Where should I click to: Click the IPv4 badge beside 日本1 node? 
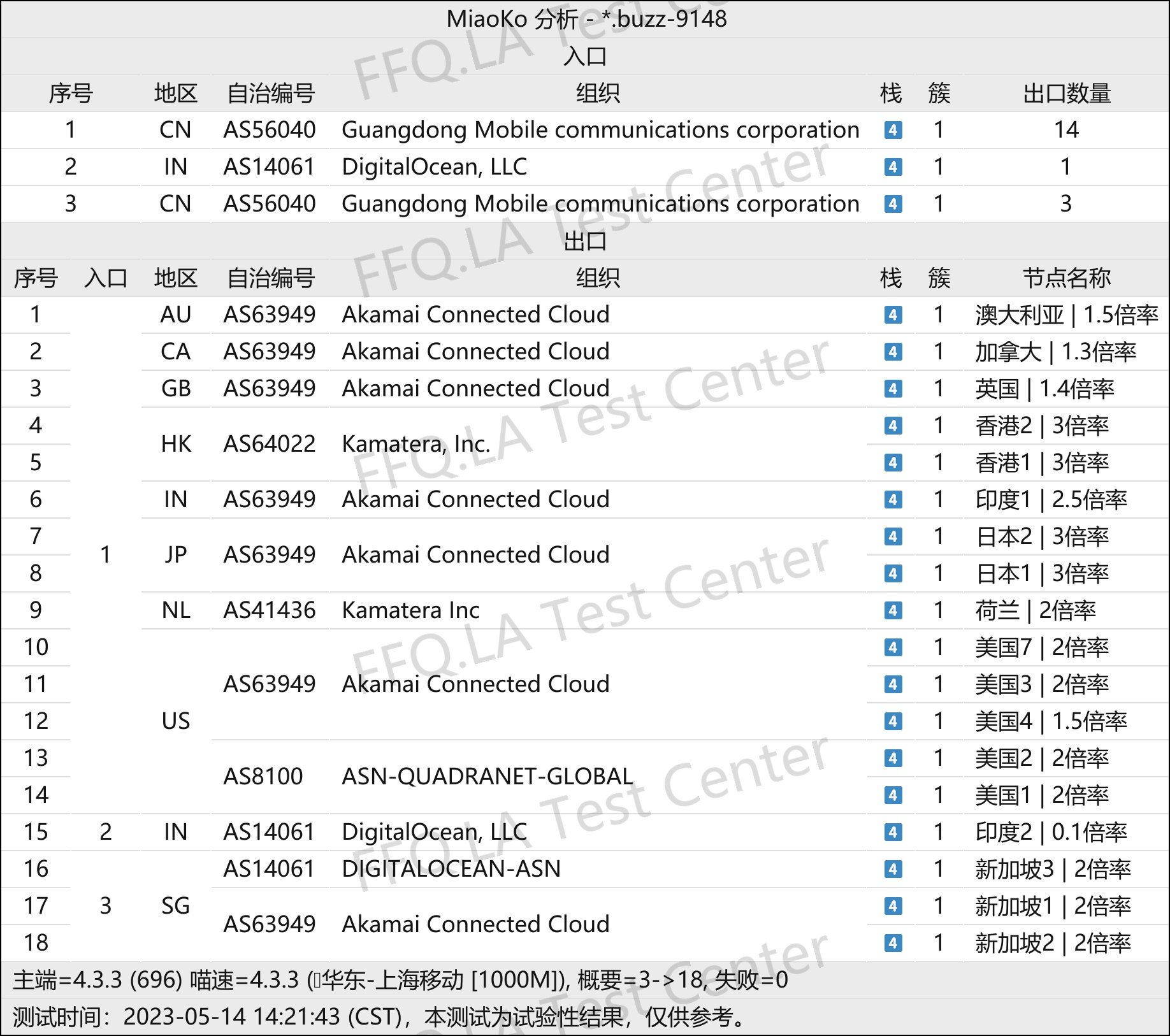[x=893, y=573]
